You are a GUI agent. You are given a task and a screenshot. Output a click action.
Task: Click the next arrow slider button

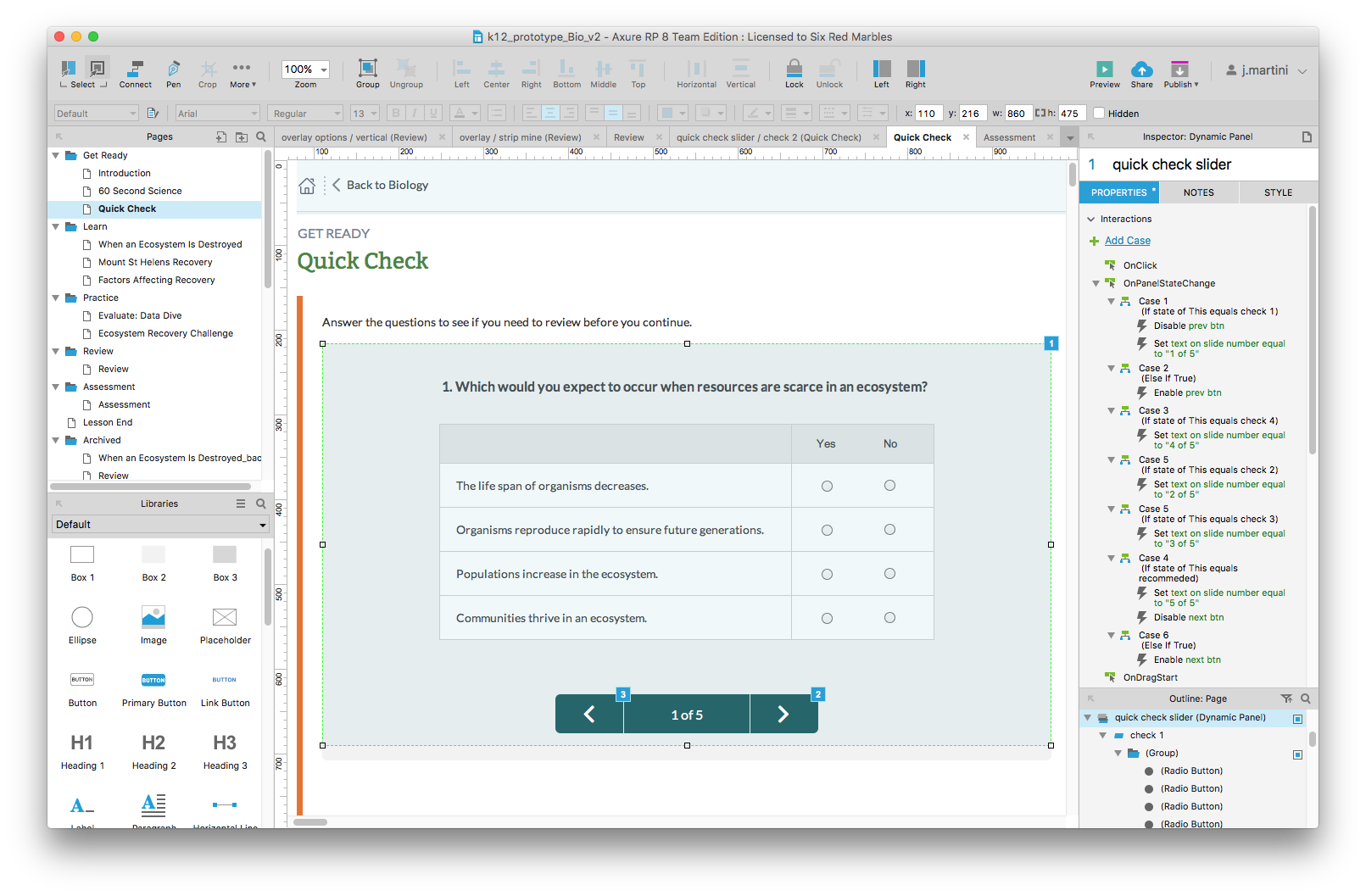[x=783, y=715]
